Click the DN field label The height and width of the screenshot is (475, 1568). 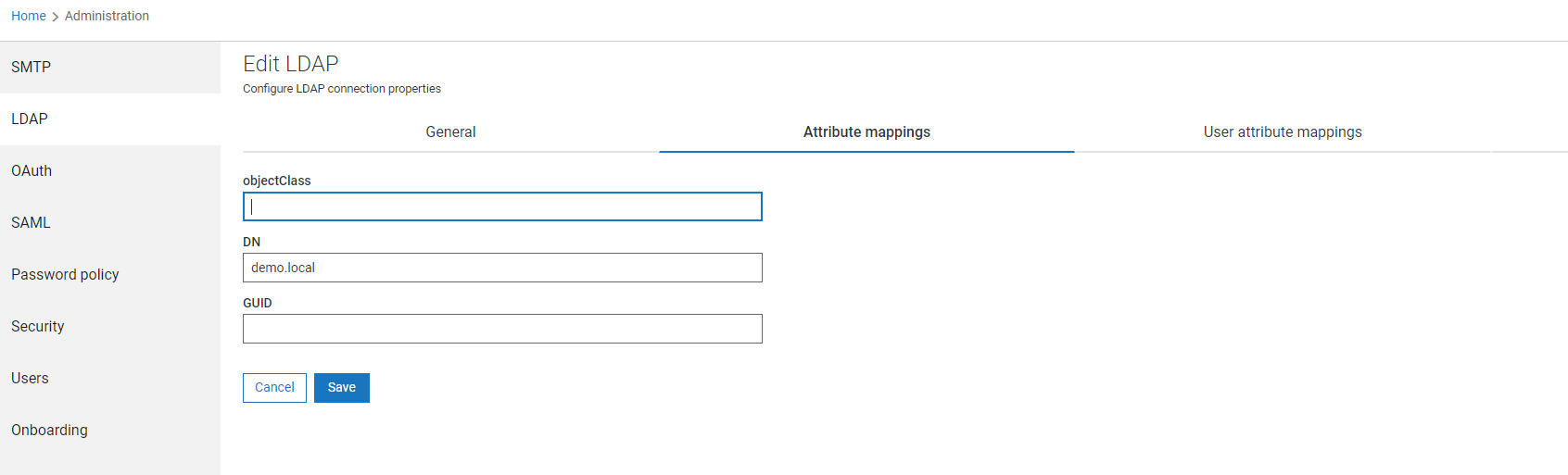(x=252, y=242)
